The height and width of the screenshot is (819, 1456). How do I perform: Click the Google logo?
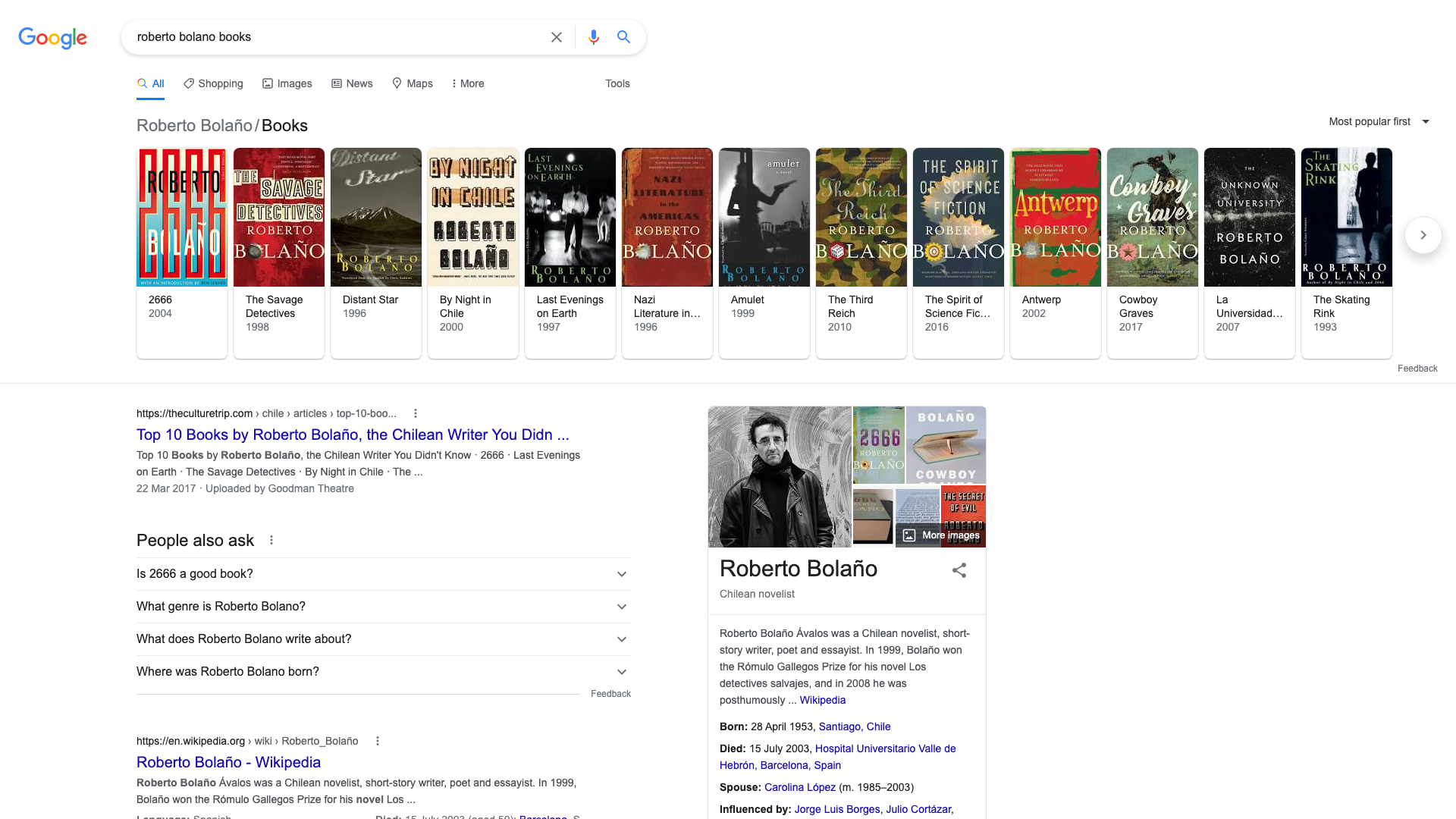point(52,37)
